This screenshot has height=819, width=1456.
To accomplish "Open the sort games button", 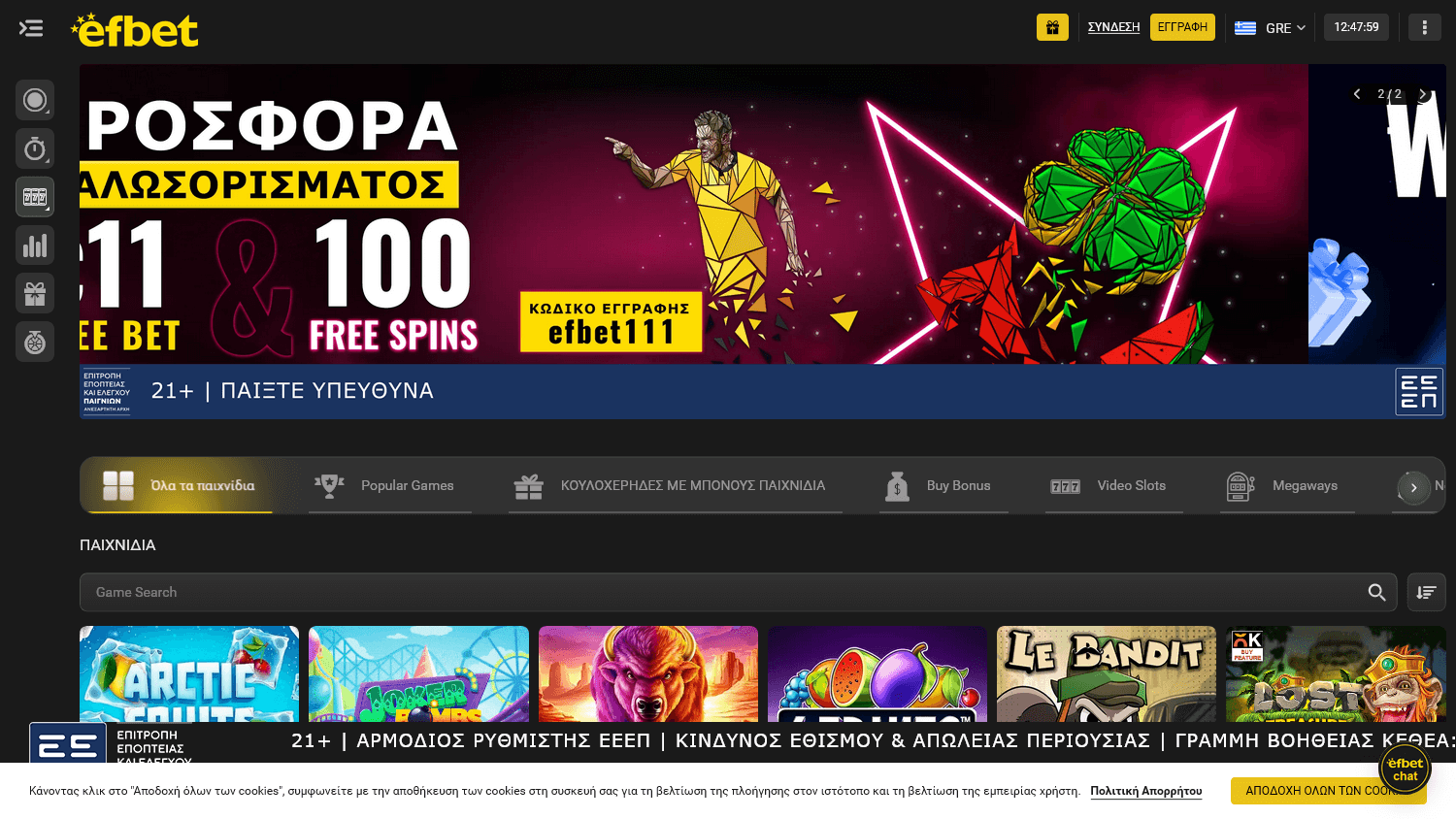I will [1426, 592].
